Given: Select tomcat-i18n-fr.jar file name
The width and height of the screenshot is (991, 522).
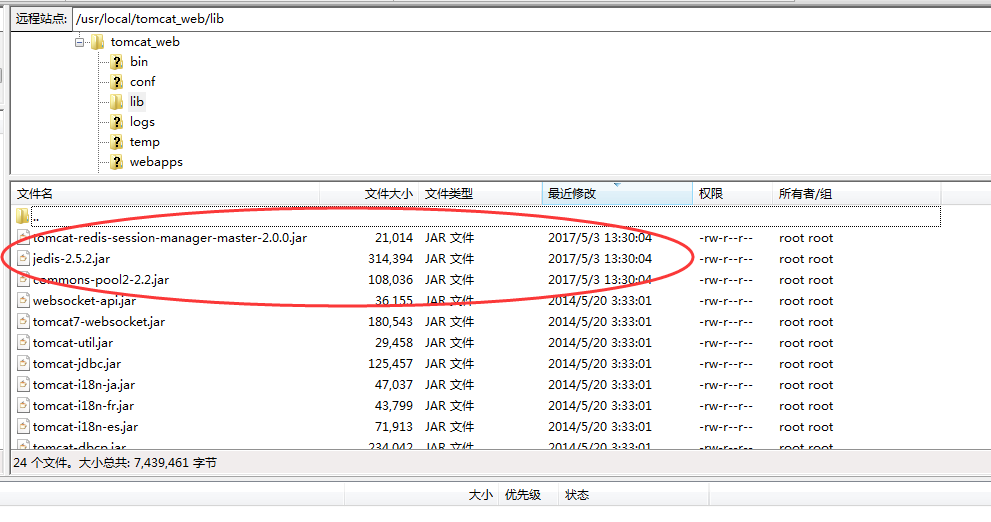Looking at the screenshot, I should pyautogui.click(x=83, y=406).
